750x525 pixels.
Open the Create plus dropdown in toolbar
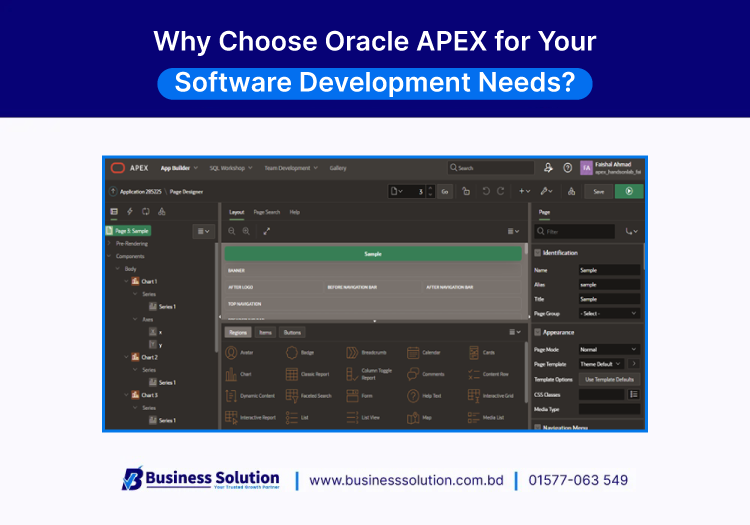(524, 191)
